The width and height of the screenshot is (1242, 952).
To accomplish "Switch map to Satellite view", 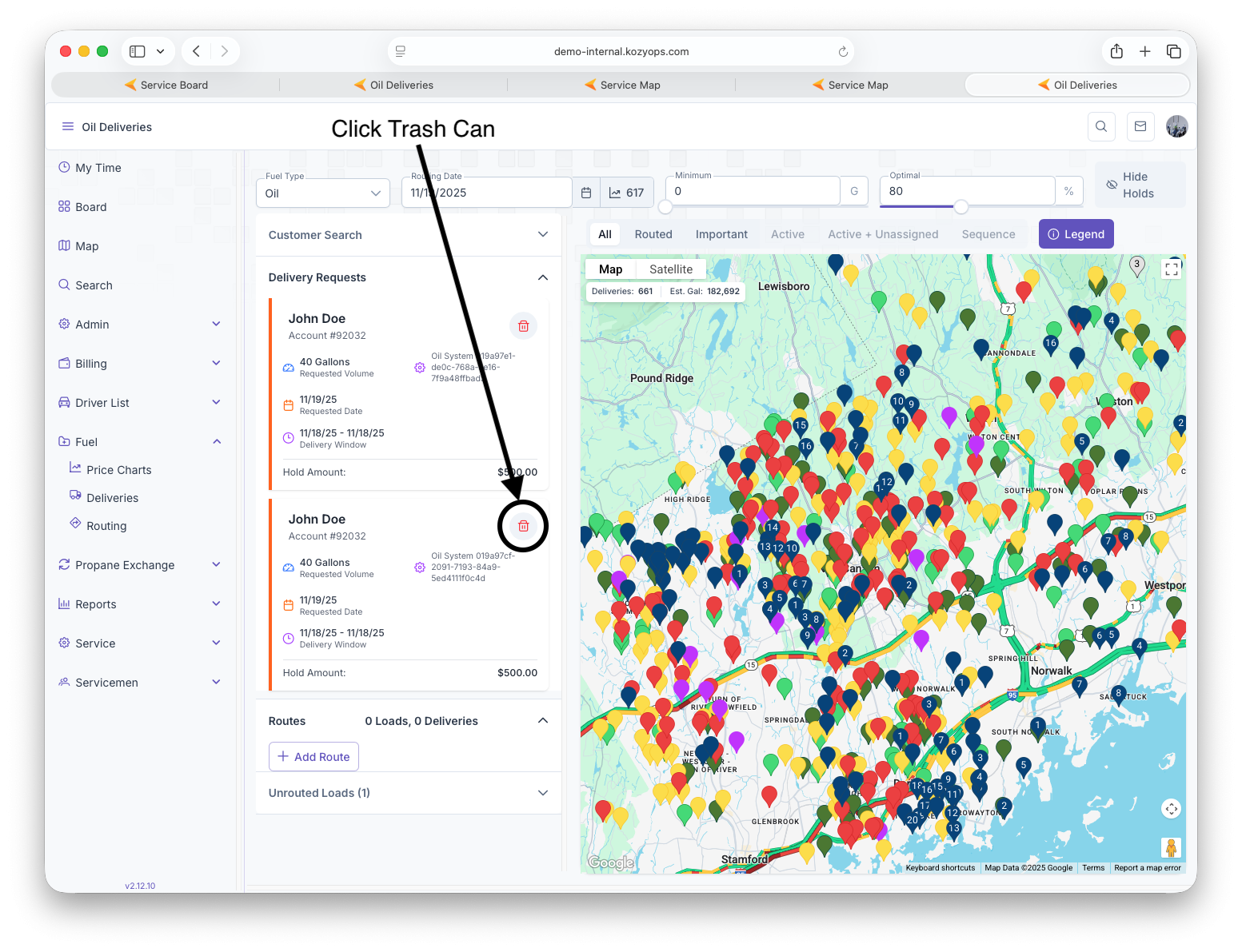I will pos(670,269).
